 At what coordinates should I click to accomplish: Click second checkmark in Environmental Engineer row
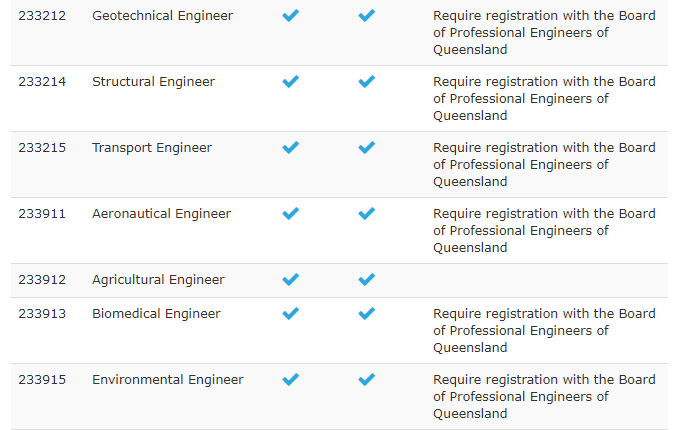tap(367, 380)
